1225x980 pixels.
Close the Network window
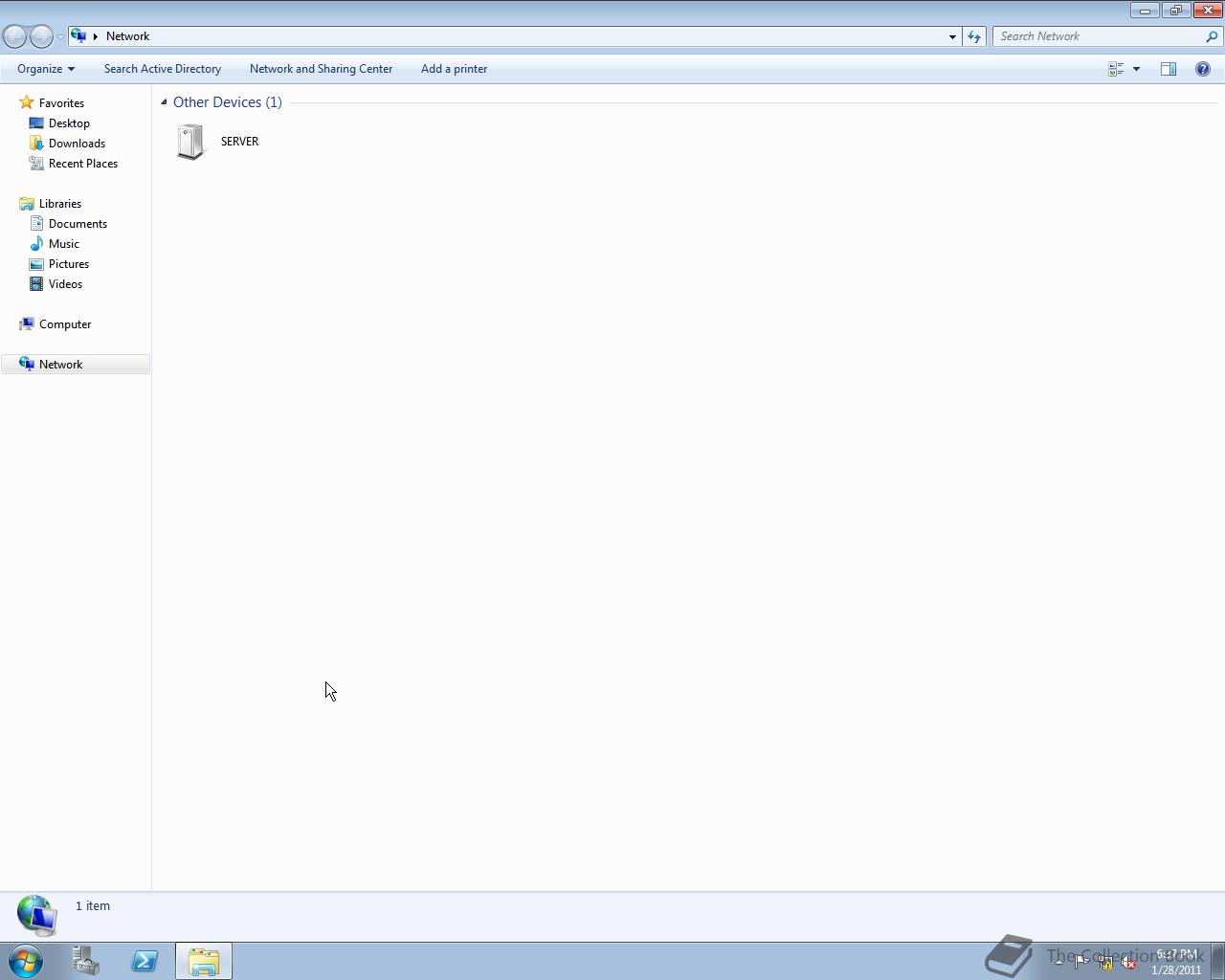(1208, 10)
